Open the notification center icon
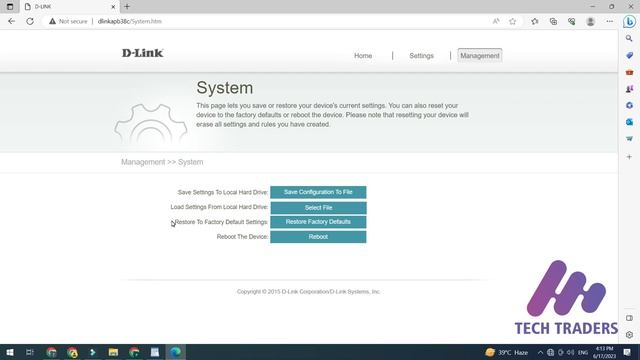The height and width of the screenshot is (360, 640). pyautogui.click(x=628, y=352)
